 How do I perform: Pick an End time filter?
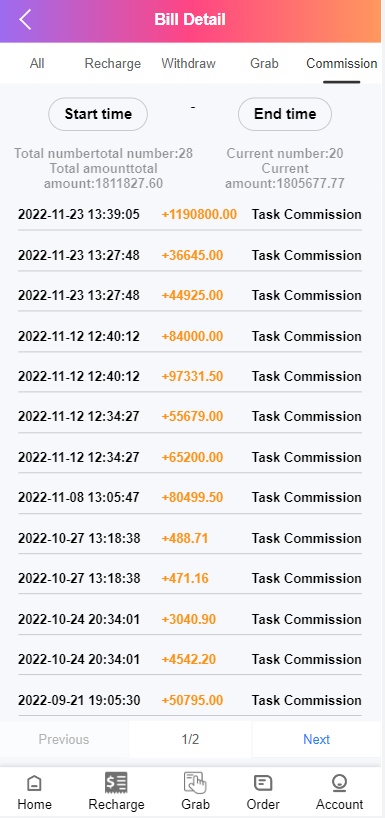[x=285, y=114]
